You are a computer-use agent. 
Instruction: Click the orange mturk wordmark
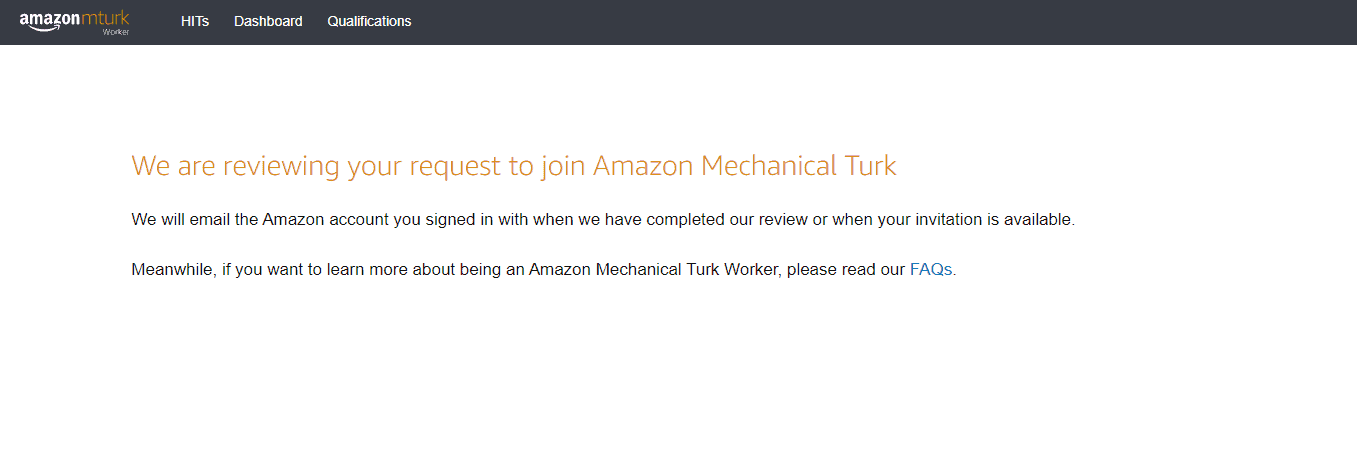click(106, 18)
